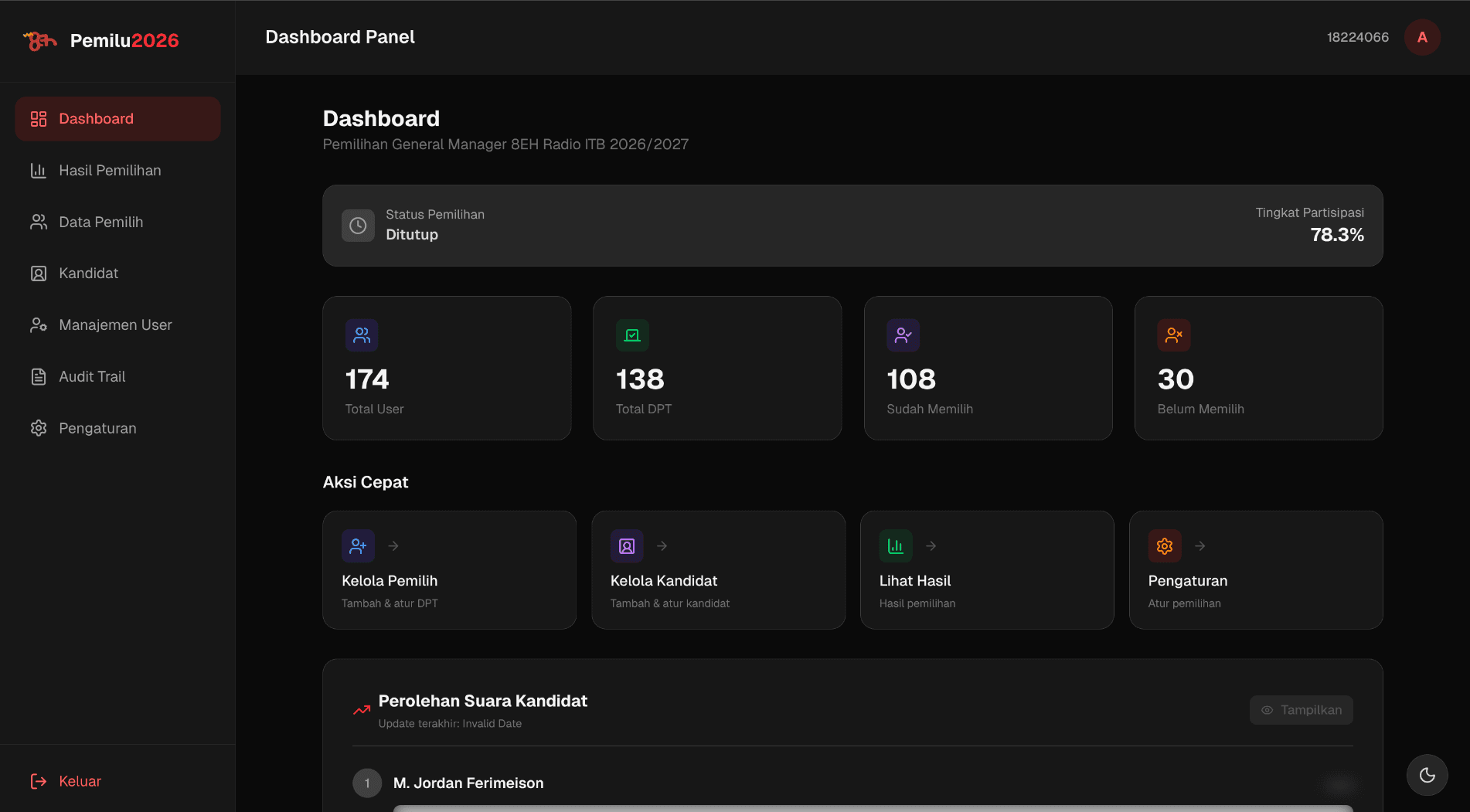This screenshot has height=812, width=1470.
Task: Click the Pemilu2026 logo icon
Action: 40,40
